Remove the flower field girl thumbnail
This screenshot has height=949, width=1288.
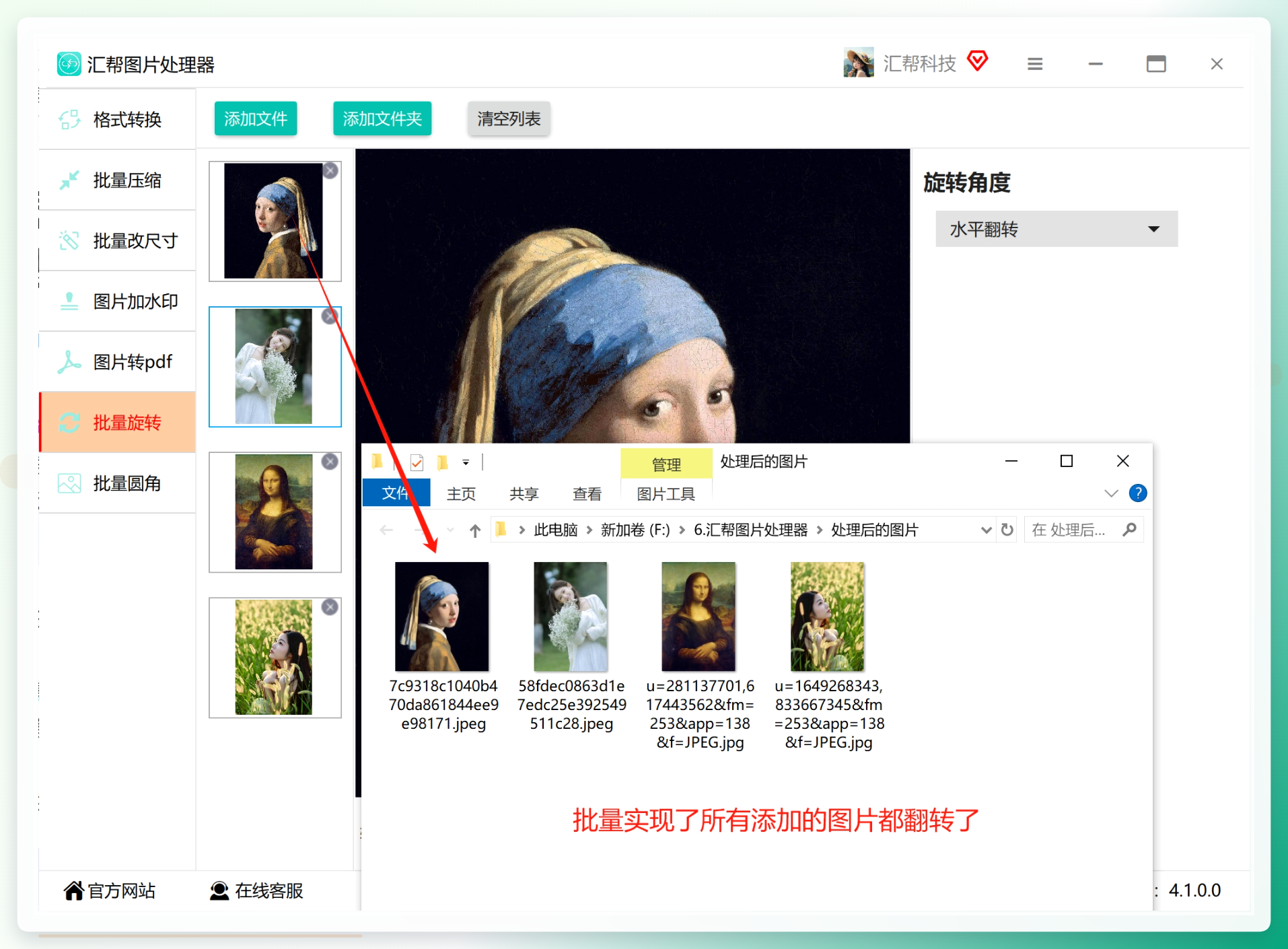[x=330, y=607]
